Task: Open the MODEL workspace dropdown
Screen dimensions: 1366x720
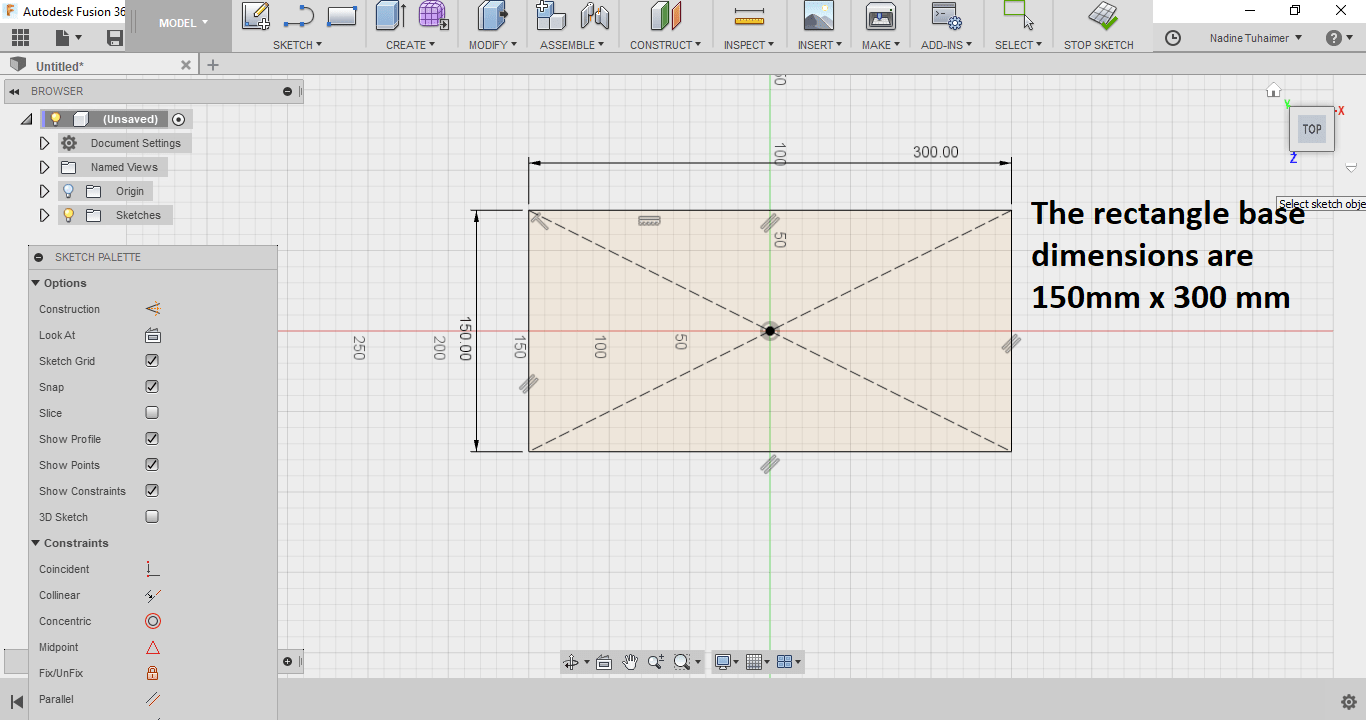Action: click(184, 22)
